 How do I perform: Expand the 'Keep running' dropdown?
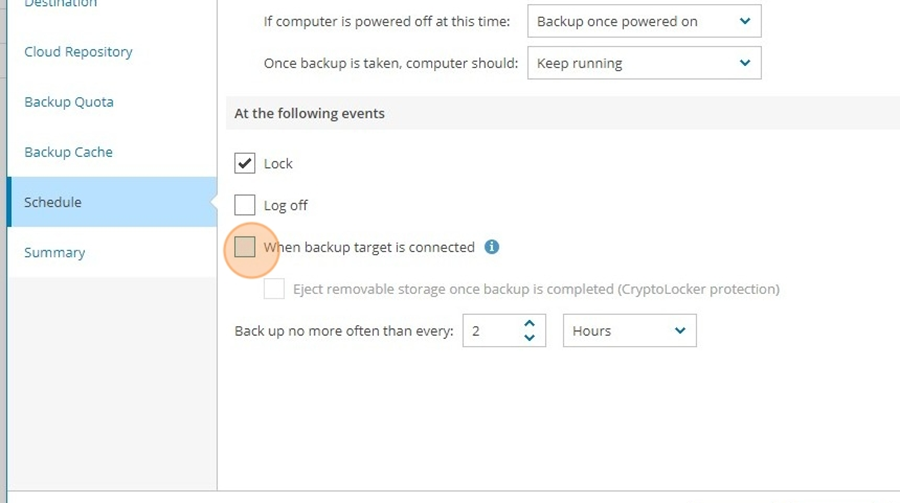click(644, 63)
